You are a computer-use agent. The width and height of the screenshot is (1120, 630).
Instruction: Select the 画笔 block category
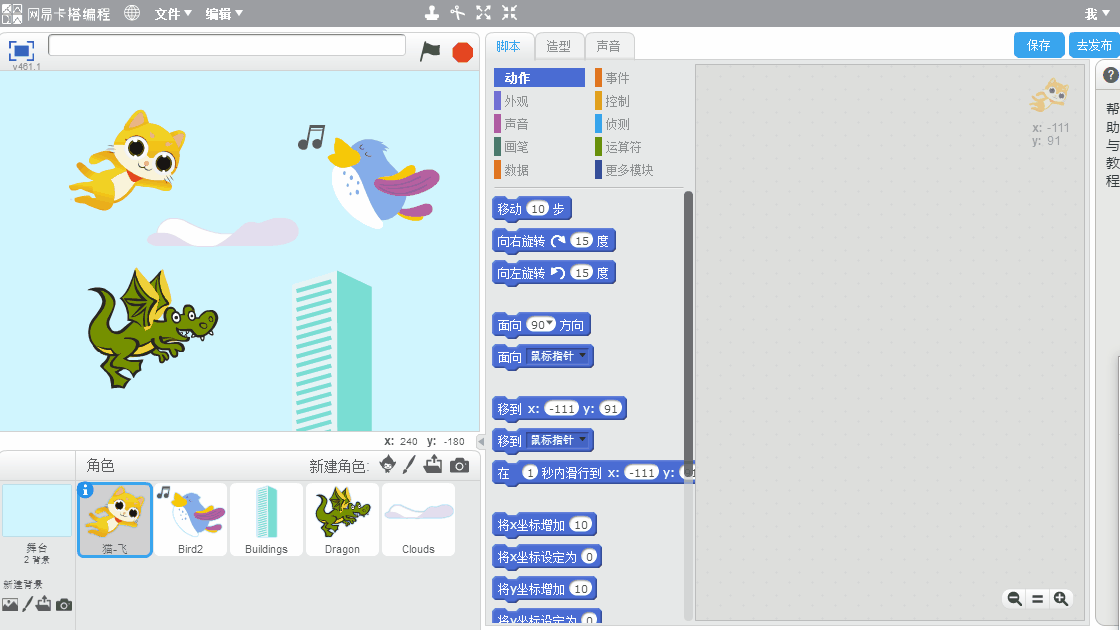click(x=539, y=146)
